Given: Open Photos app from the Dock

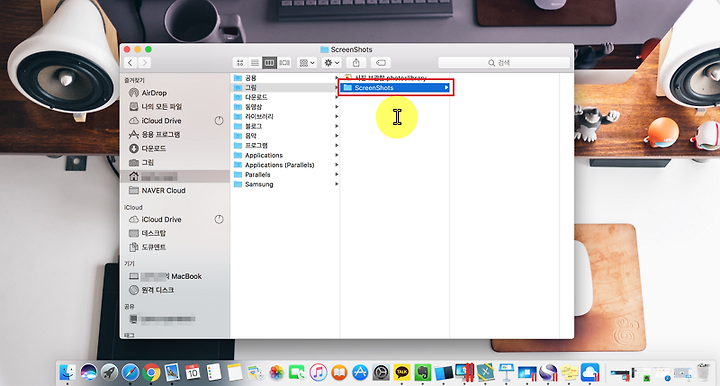Looking at the screenshot, I should coord(276,372).
